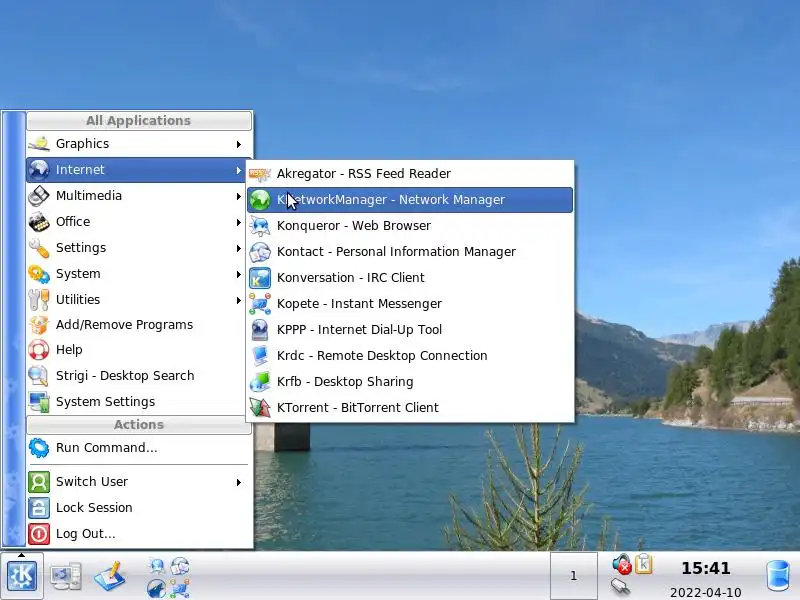This screenshot has width=800, height=600.
Task: Launch KNetworkManager - Network Manager
Action: [x=410, y=200]
